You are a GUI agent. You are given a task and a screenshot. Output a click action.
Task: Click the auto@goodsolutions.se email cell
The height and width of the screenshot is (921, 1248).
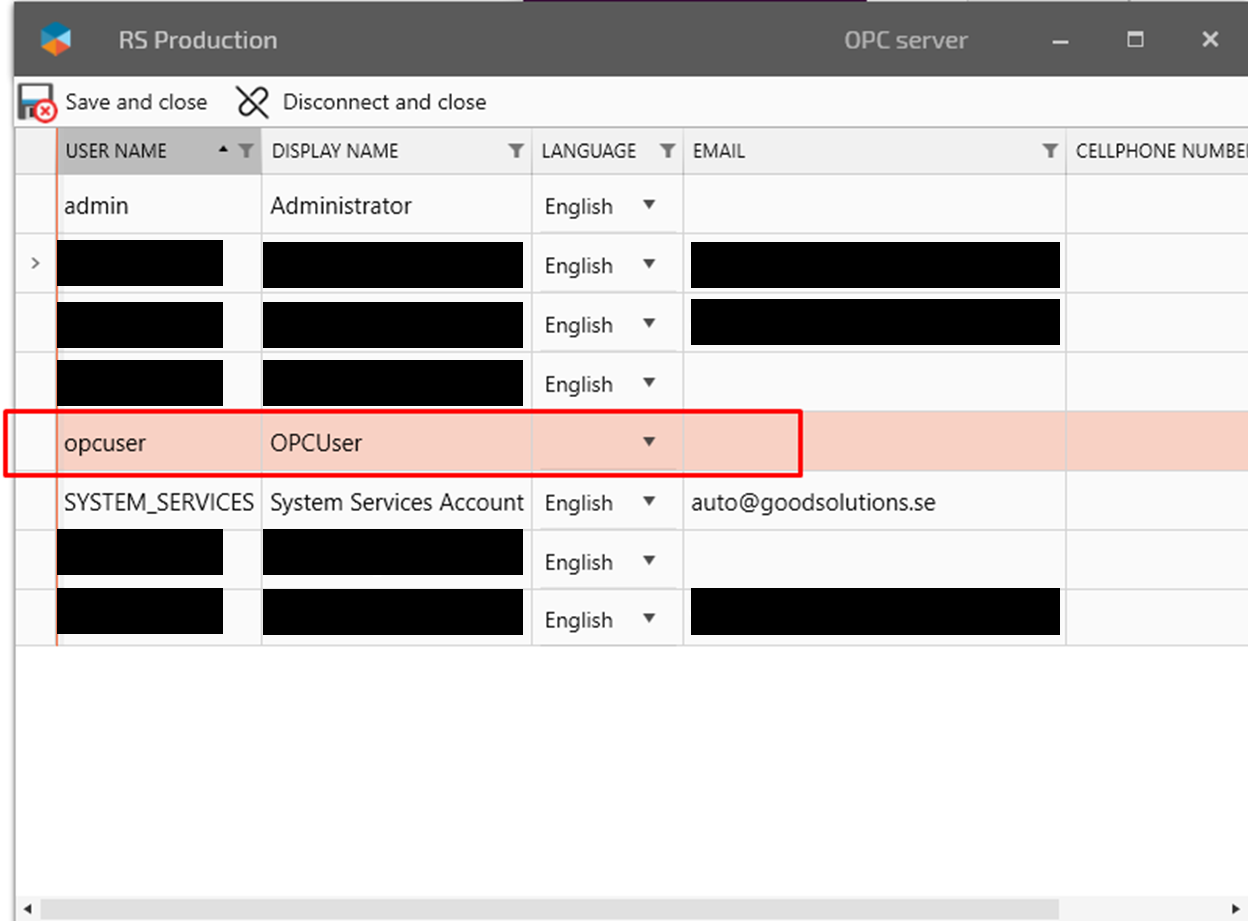point(813,502)
